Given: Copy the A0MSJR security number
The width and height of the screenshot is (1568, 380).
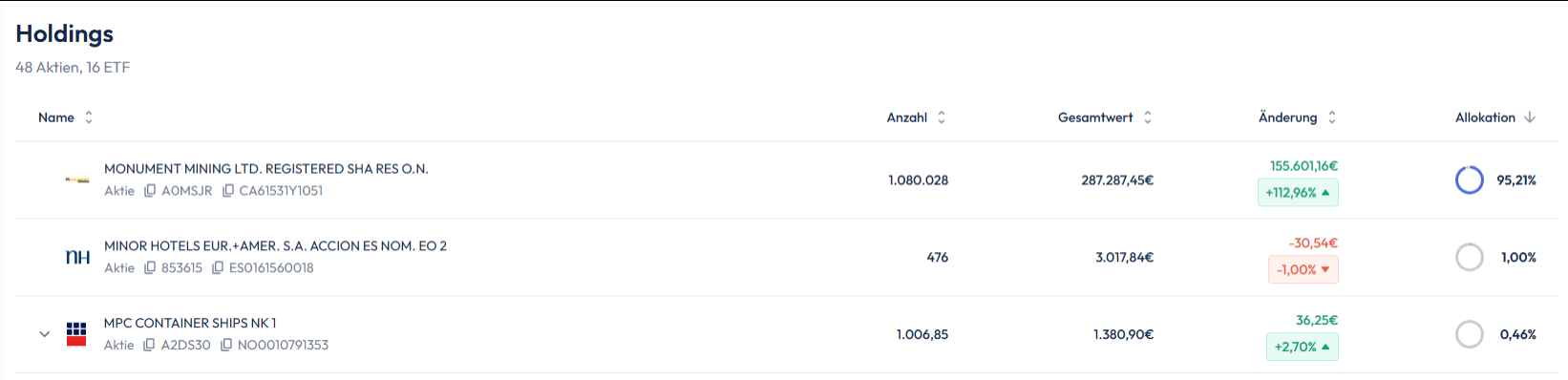Looking at the screenshot, I should coord(150,191).
